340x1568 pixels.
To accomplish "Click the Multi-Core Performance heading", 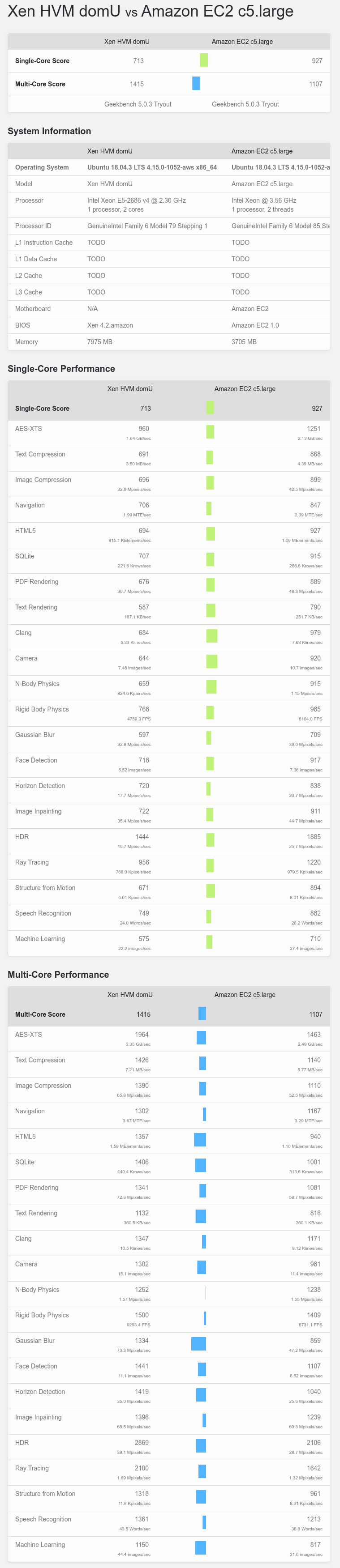I will coord(59,975).
